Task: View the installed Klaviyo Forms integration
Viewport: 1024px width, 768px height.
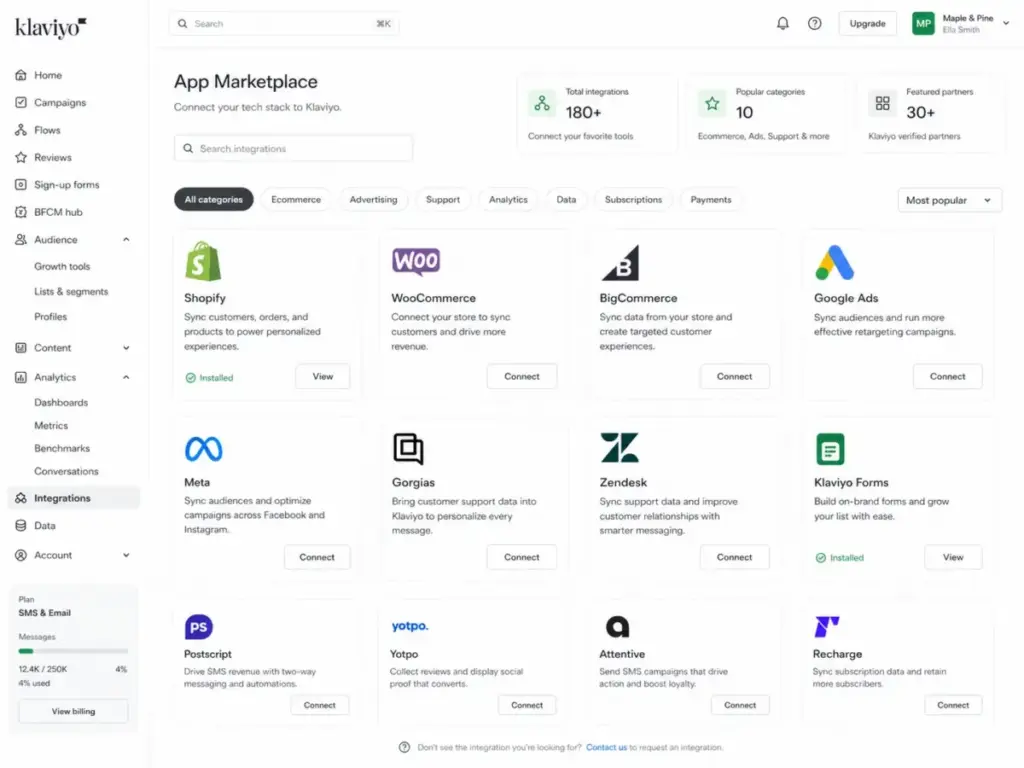Action: pyautogui.click(x=953, y=558)
